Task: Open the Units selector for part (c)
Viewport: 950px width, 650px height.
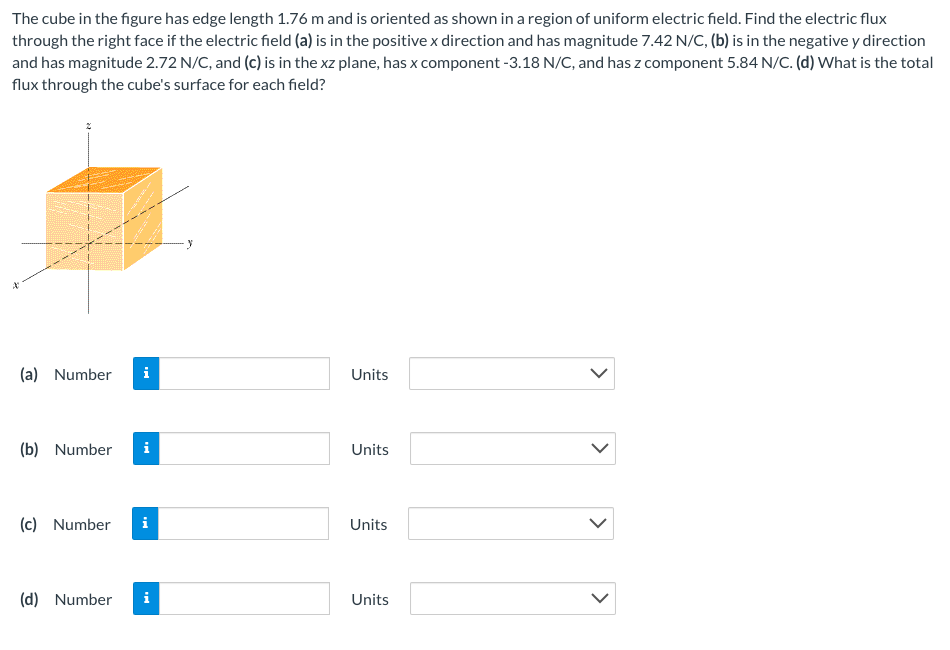Action: pos(511,524)
